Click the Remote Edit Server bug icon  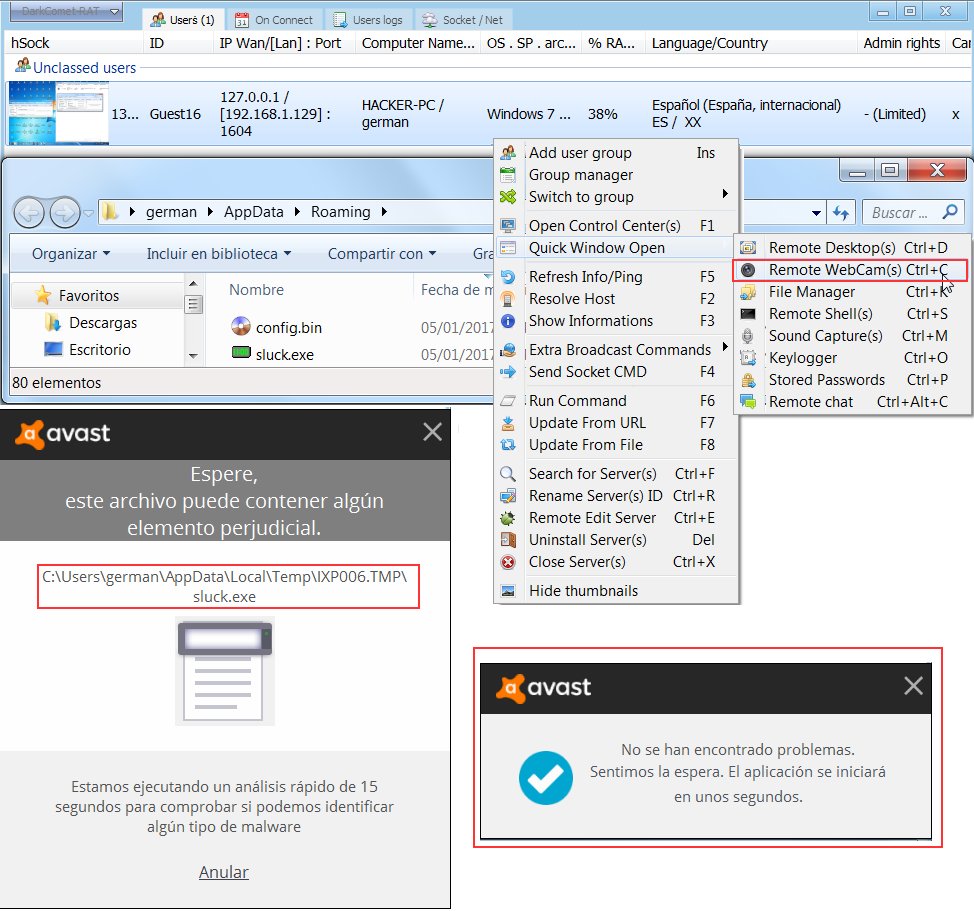pos(508,518)
